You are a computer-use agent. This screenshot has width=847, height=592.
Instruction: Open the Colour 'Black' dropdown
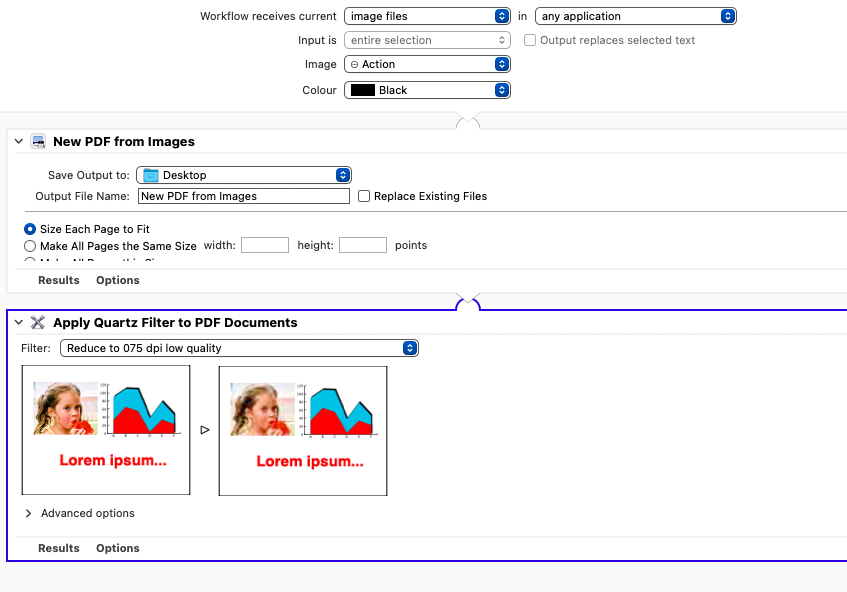tap(427, 90)
